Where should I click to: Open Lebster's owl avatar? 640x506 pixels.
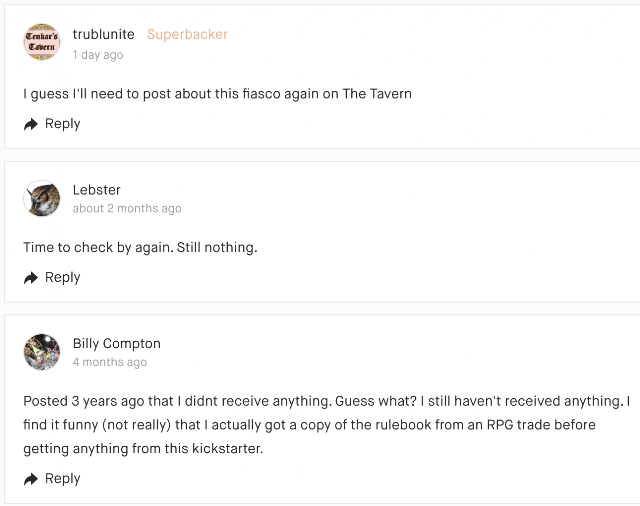[x=42, y=198]
